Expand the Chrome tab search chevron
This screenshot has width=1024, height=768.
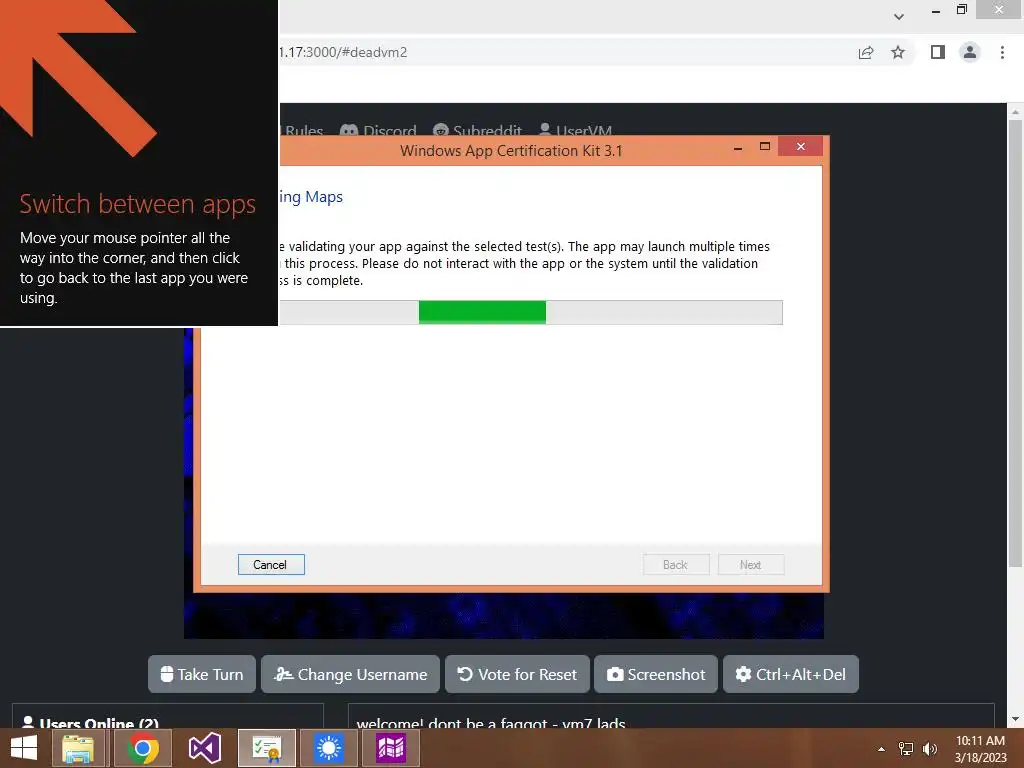(x=899, y=16)
